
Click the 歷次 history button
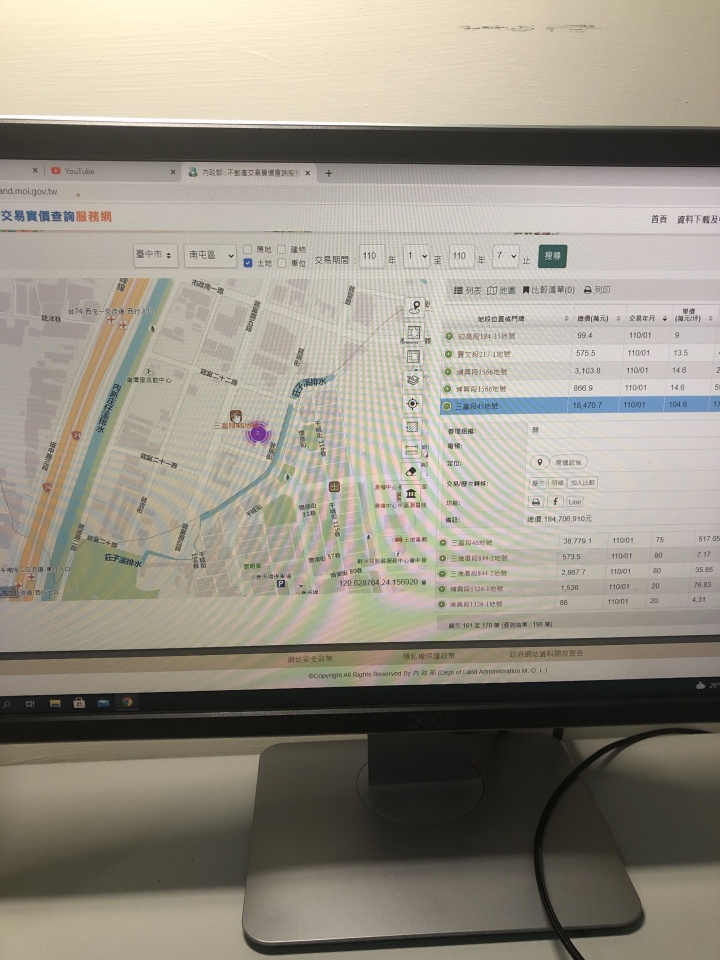(x=538, y=482)
